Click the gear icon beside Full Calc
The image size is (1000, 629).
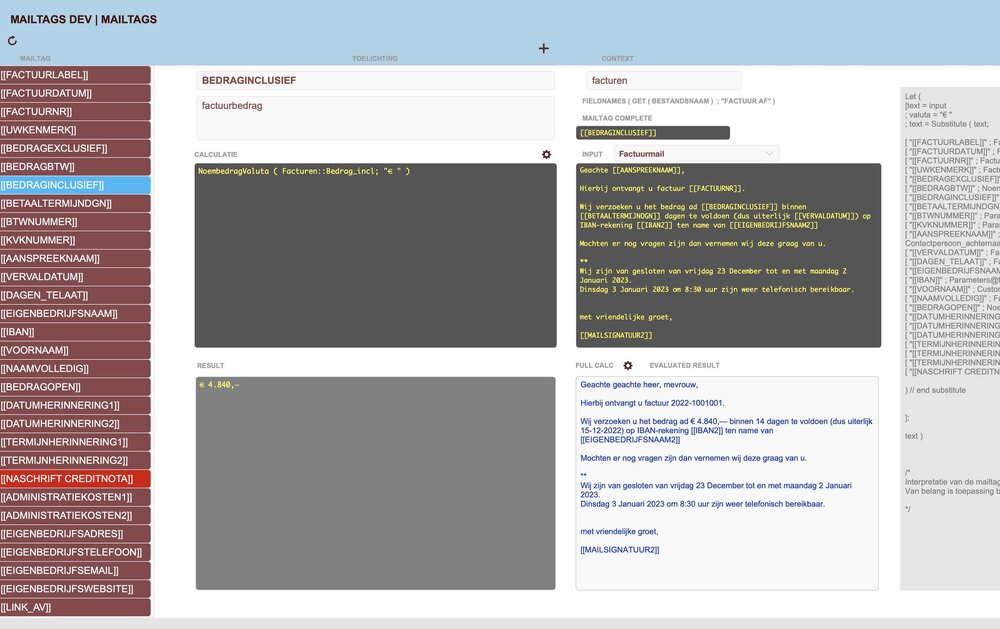[x=628, y=366]
